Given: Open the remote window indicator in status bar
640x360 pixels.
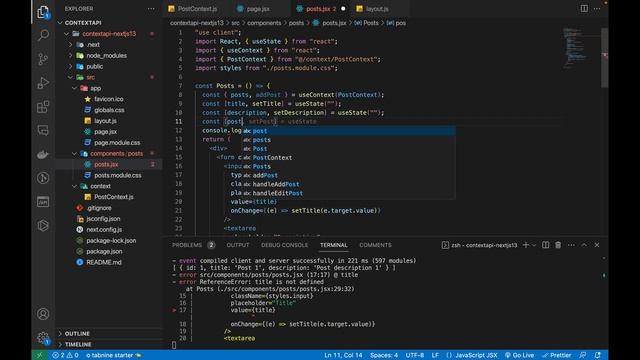Looking at the screenshot, I should point(40,355).
